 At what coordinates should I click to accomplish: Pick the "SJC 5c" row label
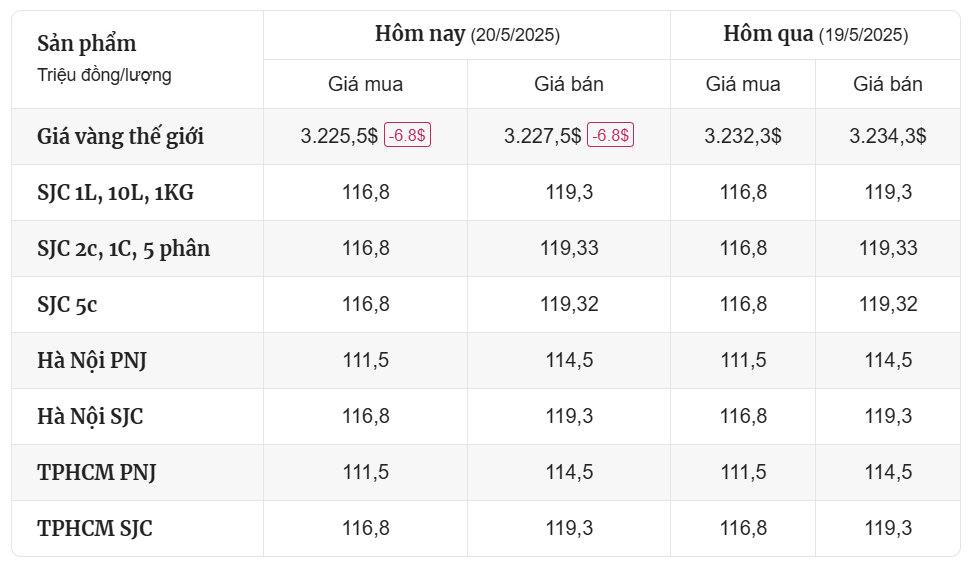click(67, 305)
